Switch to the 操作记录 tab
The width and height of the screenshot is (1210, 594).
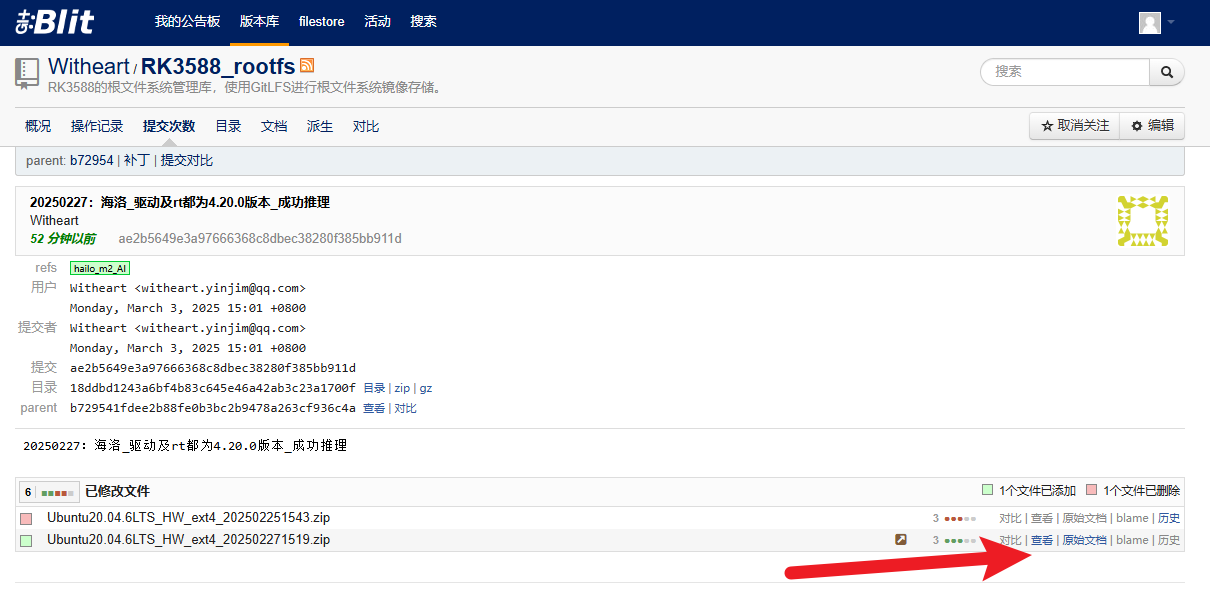tap(97, 126)
